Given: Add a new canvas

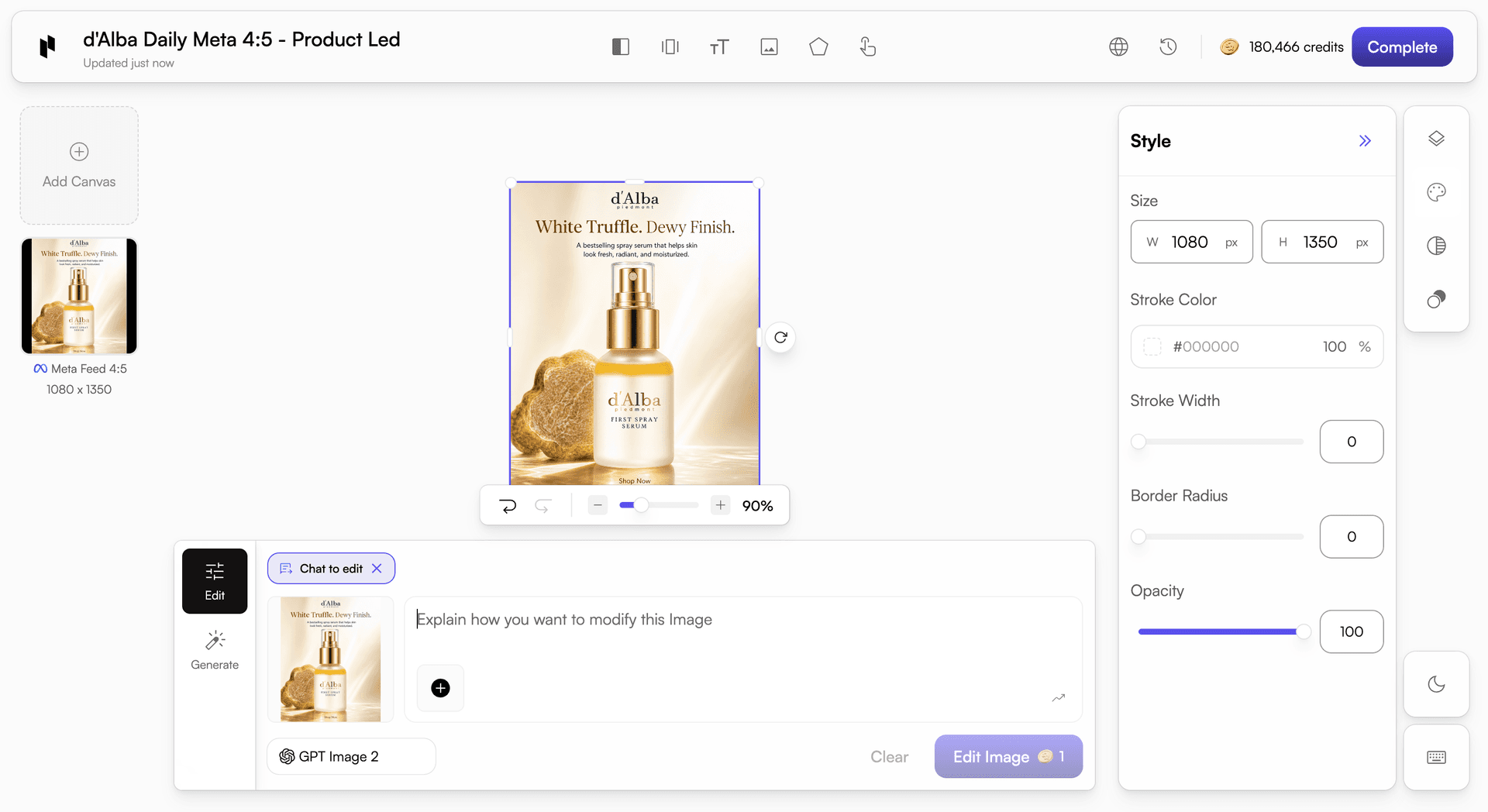Looking at the screenshot, I should pyautogui.click(x=79, y=166).
